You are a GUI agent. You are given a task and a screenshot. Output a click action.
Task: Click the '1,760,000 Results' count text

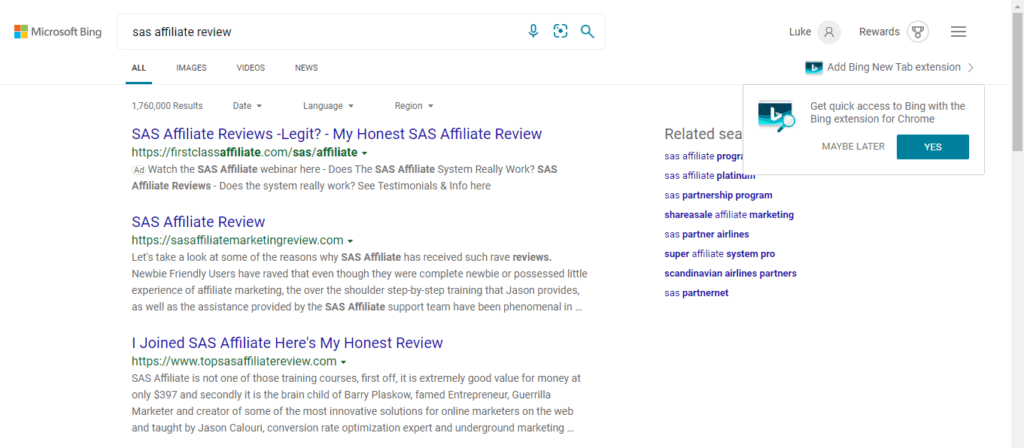pos(167,106)
